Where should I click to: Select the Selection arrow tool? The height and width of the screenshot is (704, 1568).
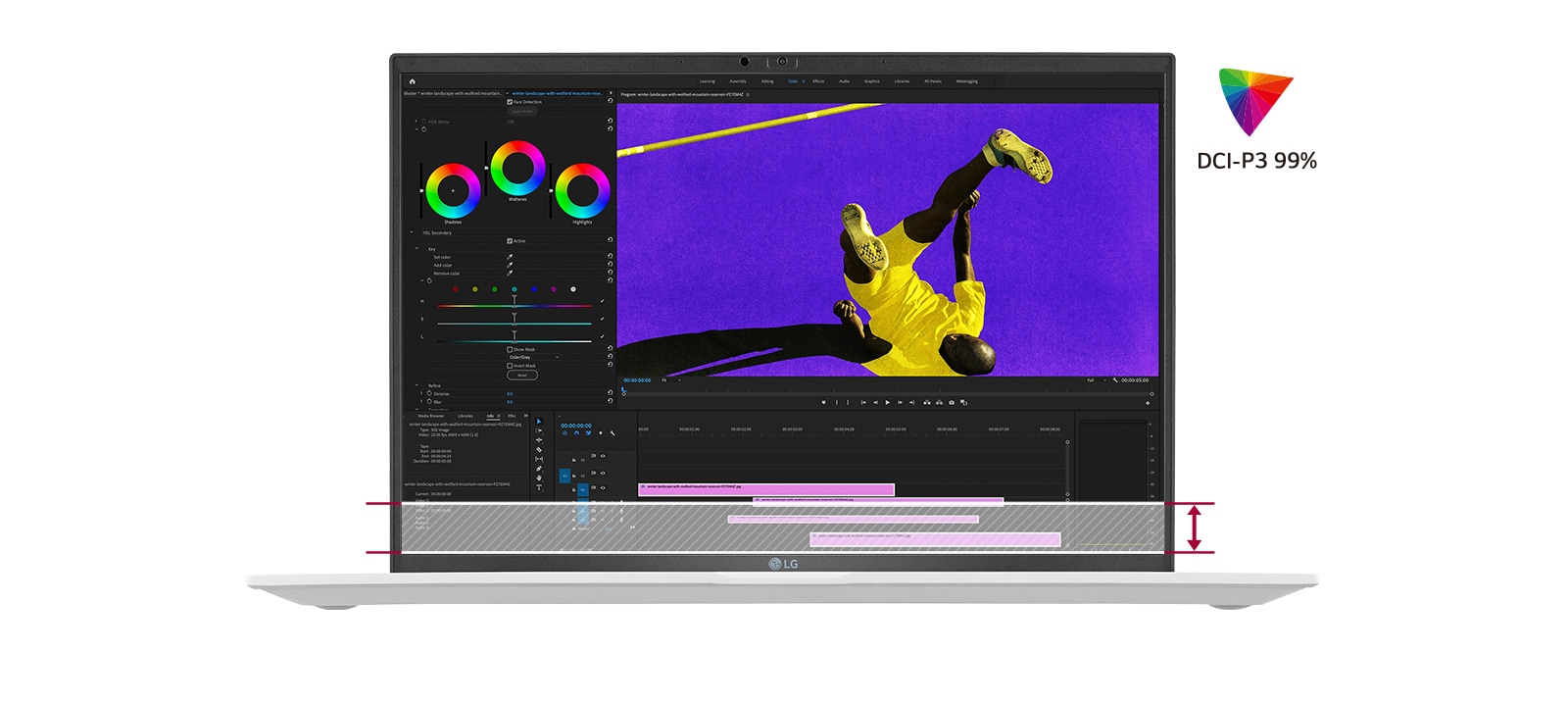539,422
